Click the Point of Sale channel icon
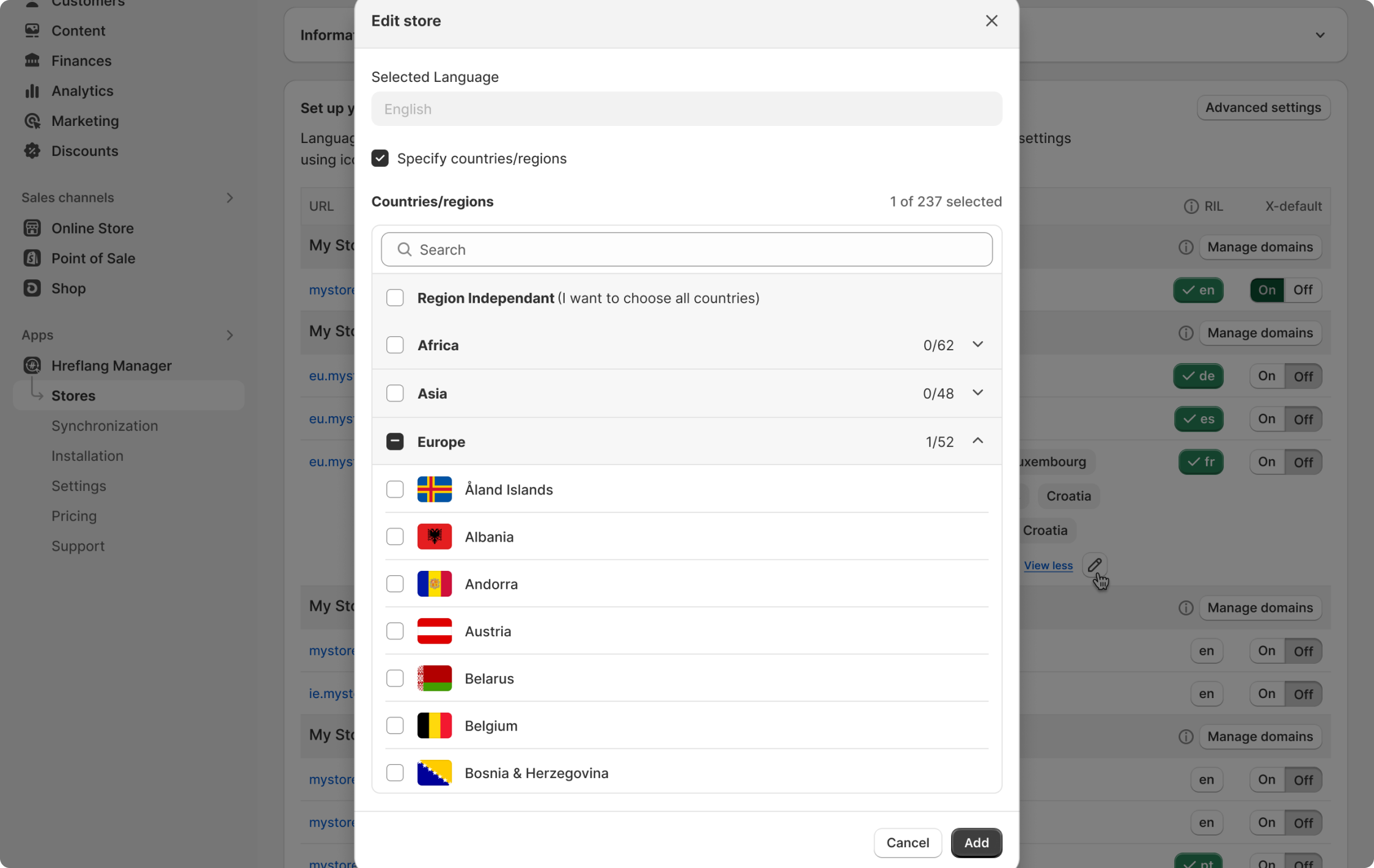The width and height of the screenshot is (1374, 868). click(32, 258)
